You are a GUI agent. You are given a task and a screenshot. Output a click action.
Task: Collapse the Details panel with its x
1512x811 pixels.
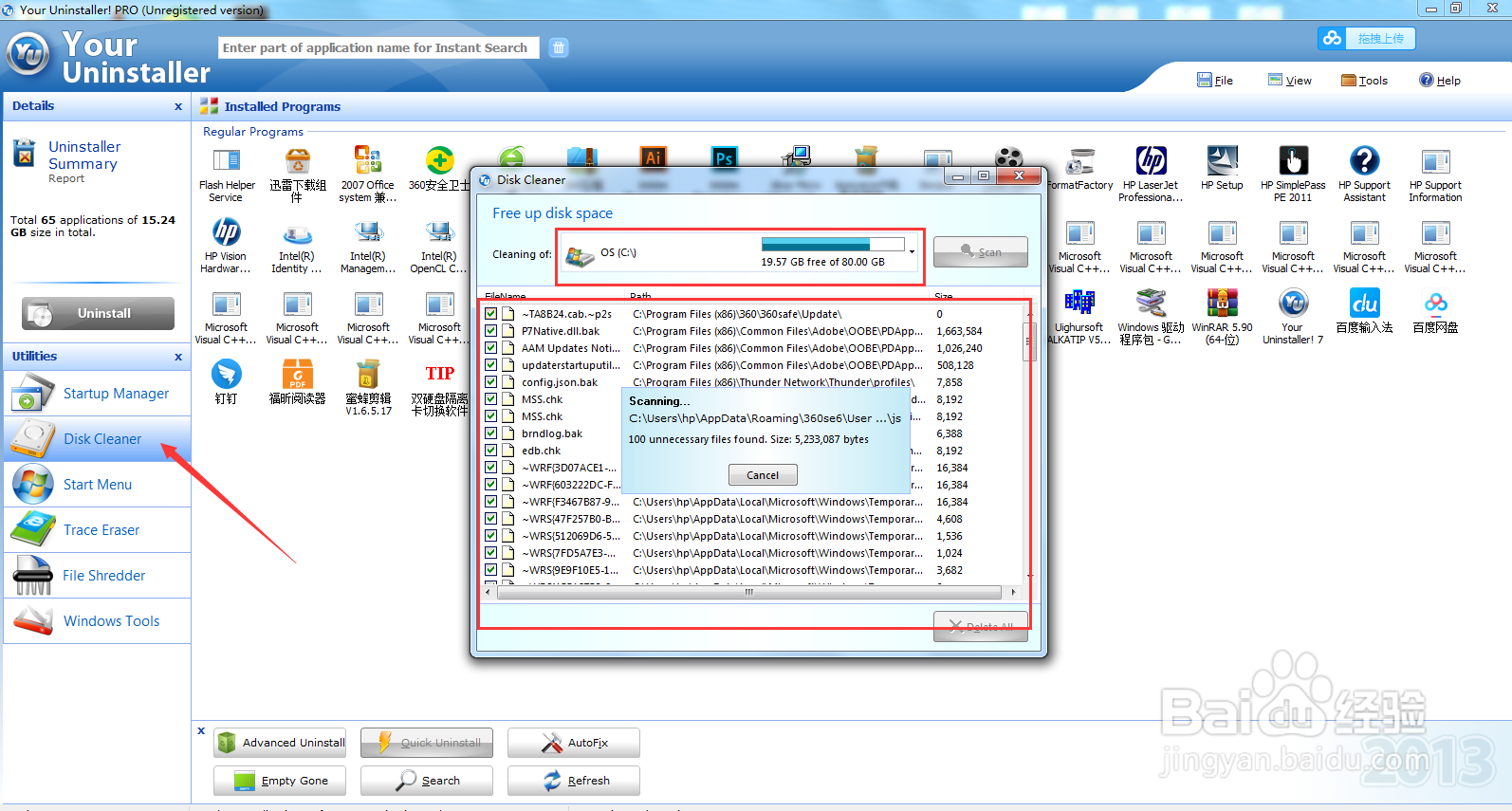178,107
